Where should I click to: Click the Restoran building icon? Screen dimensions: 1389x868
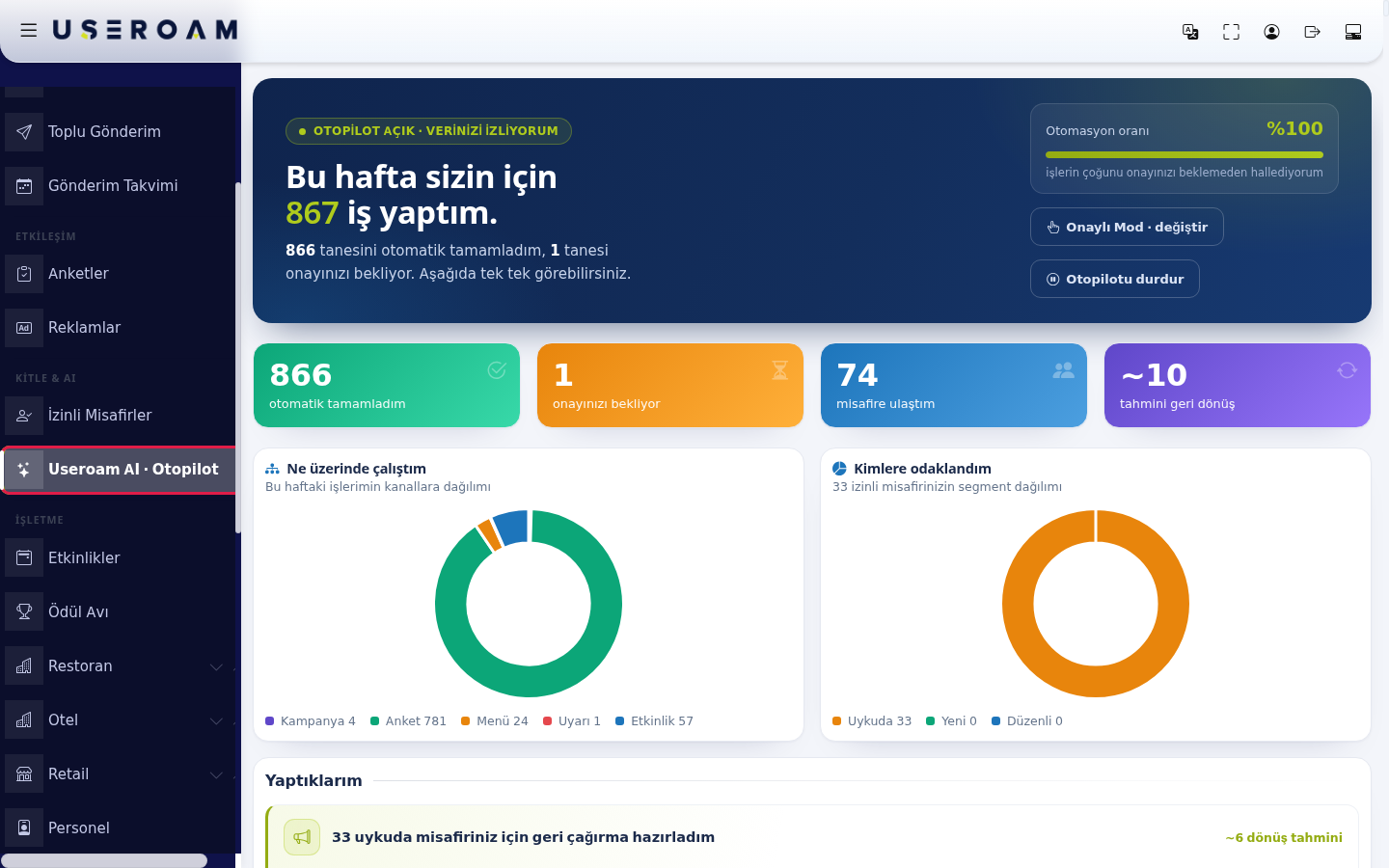click(x=24, y=665)
